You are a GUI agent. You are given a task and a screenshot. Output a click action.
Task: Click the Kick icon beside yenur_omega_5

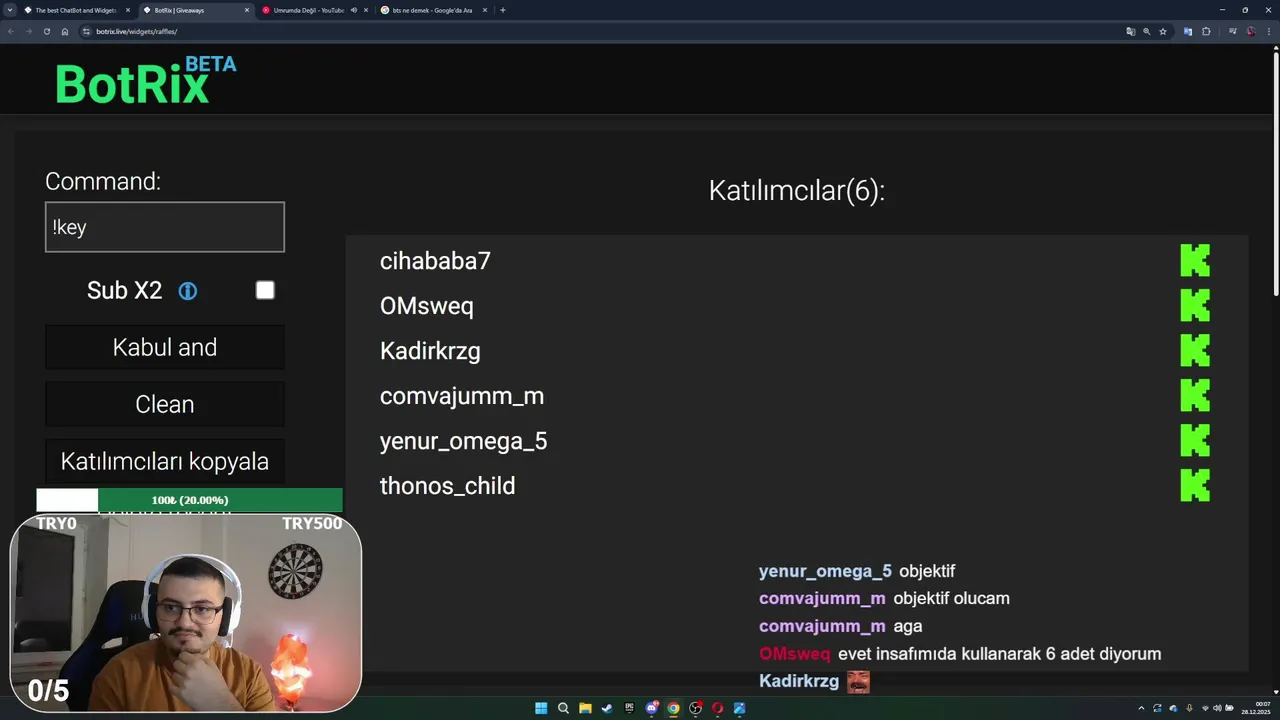pyautogui.click(x=1195, y=441)
